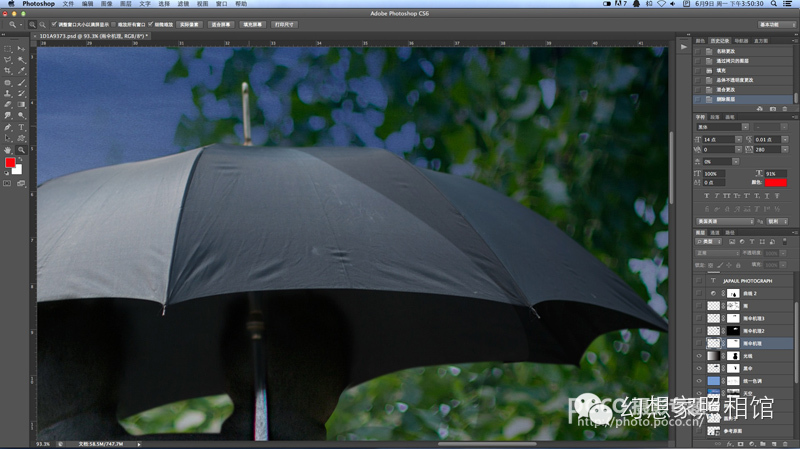Open 美国英语 language dropdown
The height and width of the screenshot is (449, 800).
[725, 221]
